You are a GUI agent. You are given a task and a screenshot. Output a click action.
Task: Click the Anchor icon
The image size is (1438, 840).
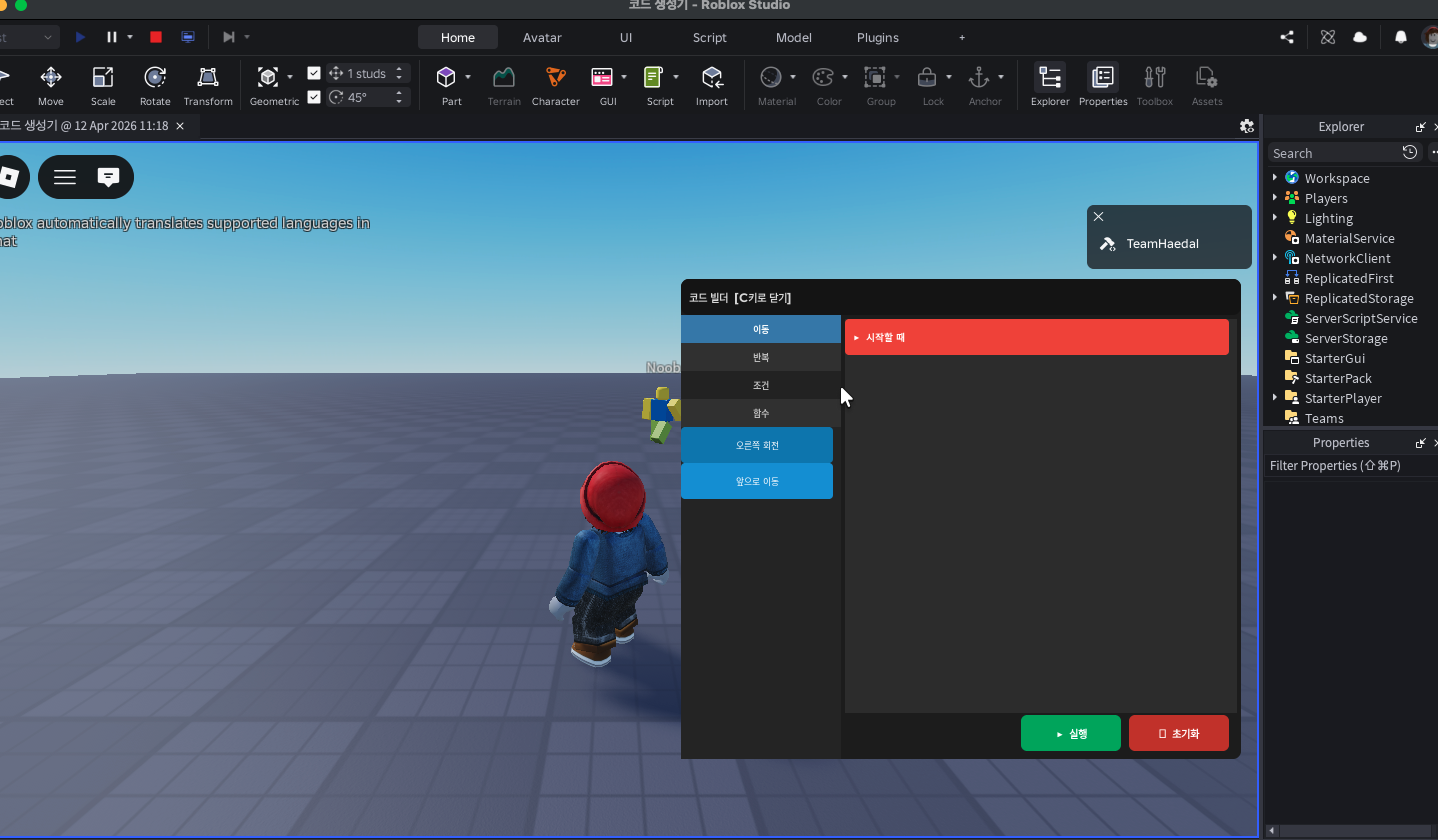tap(979, 77)
